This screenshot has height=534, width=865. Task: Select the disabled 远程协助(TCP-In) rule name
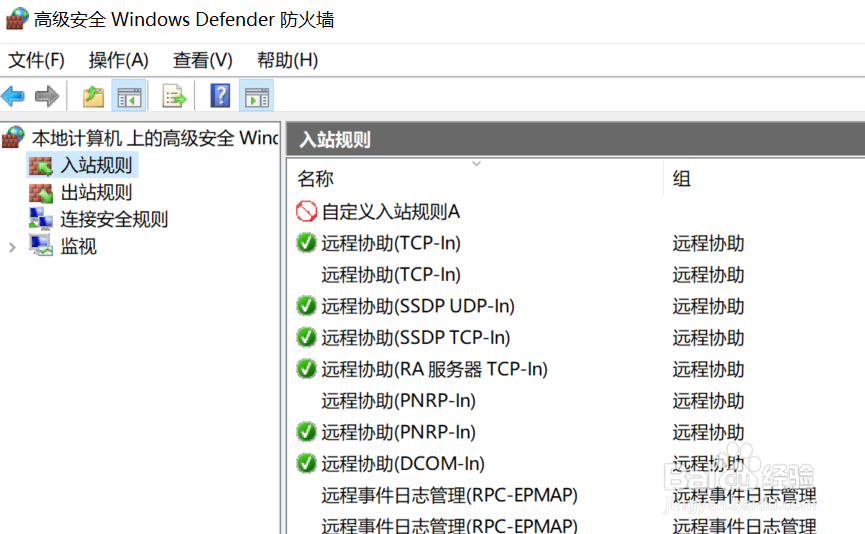(x=391, y=275)
